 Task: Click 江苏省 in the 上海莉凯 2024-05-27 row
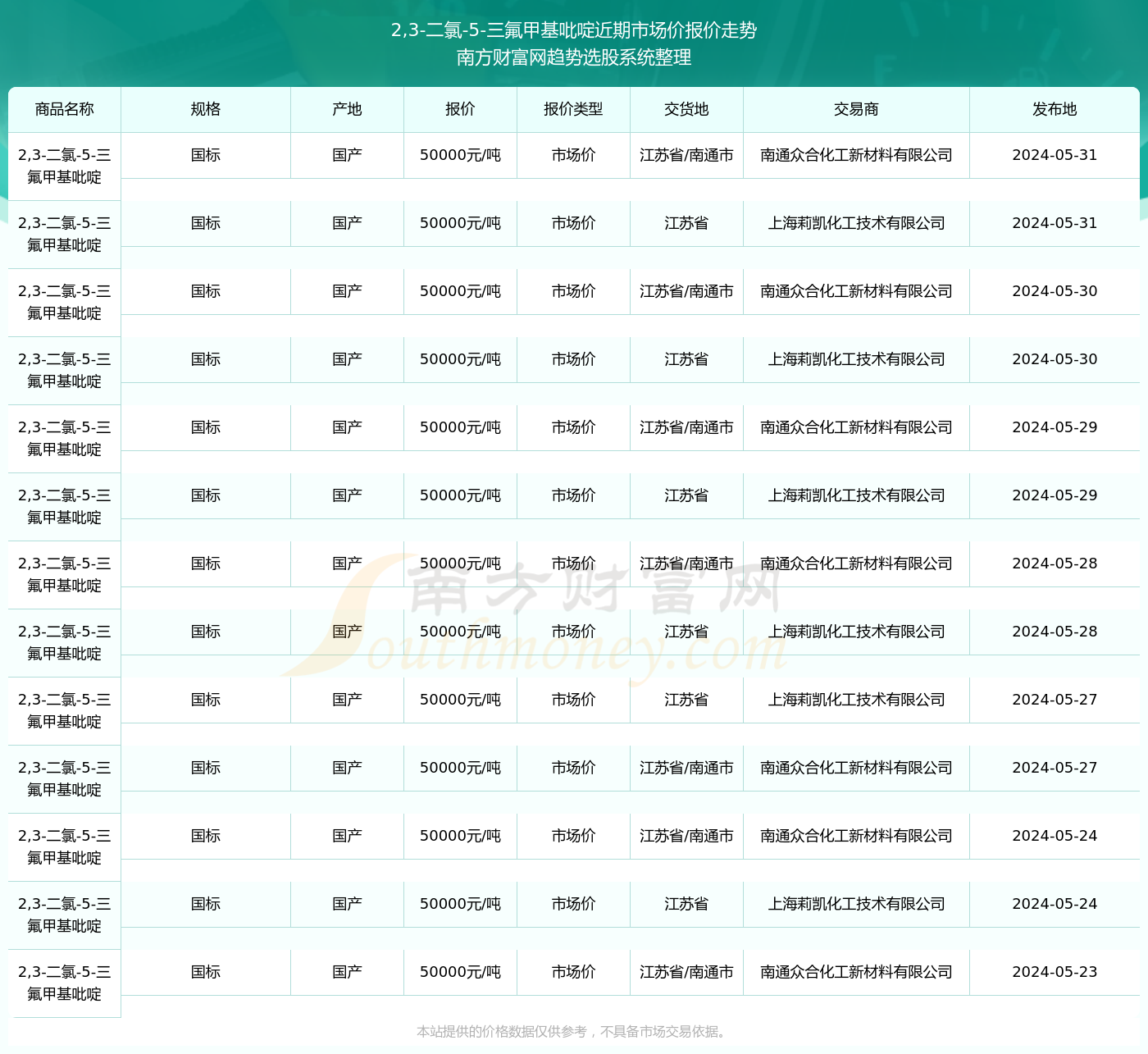point(686,700)
